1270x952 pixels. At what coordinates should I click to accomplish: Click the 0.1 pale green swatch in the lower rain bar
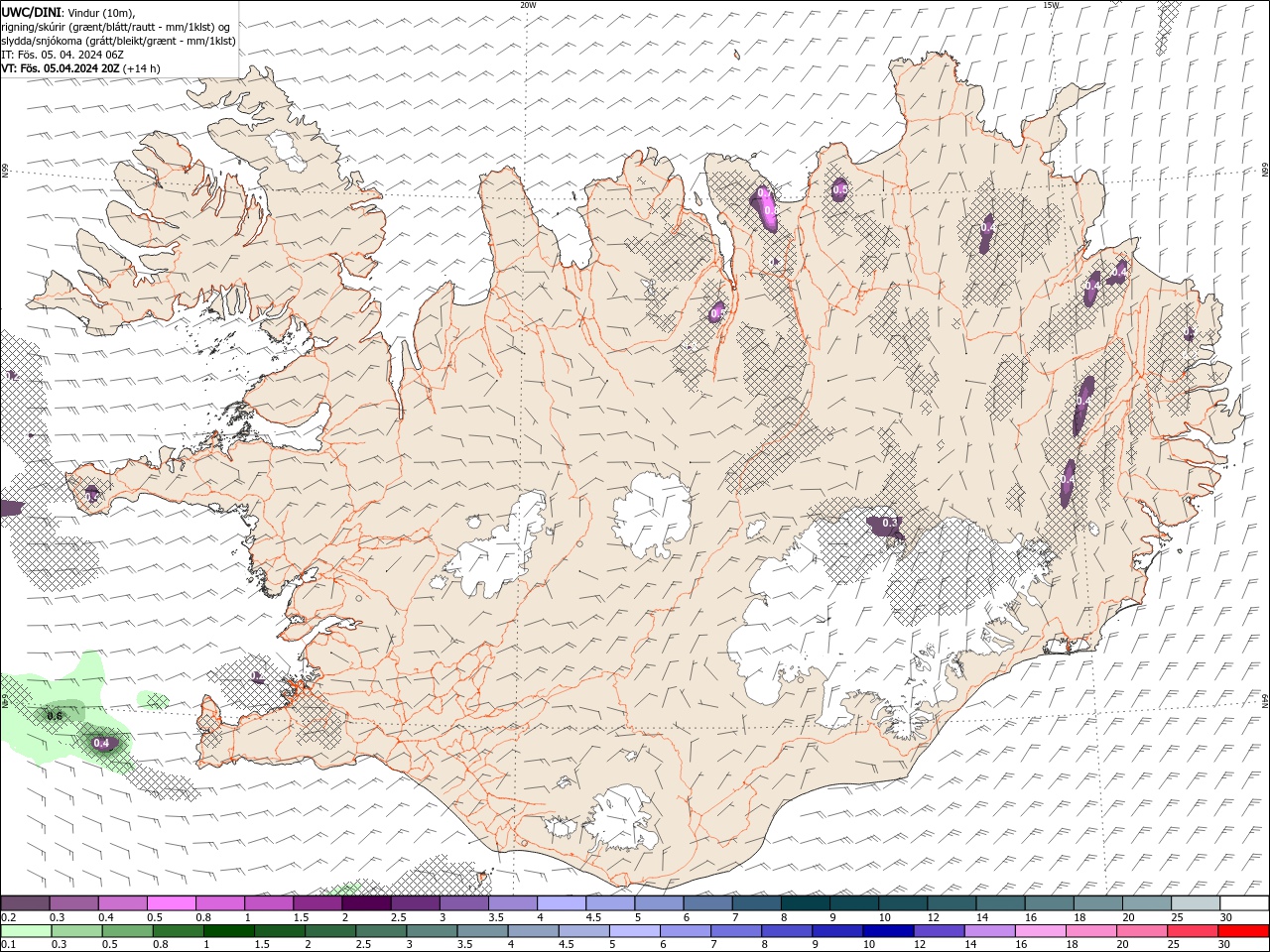26,931
